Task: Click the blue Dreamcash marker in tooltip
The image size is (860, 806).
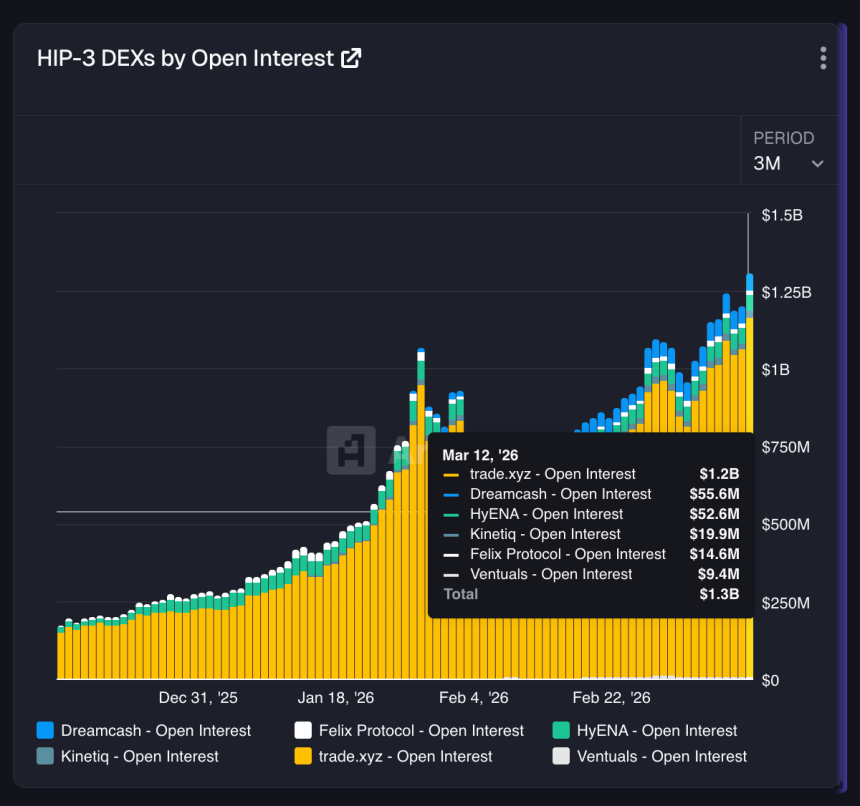Action: (451, 495)
